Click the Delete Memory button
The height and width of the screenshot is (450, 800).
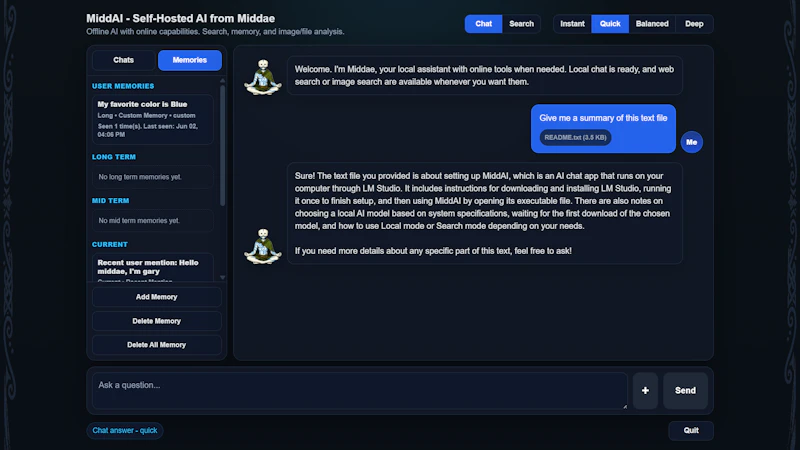click(157, 321)
